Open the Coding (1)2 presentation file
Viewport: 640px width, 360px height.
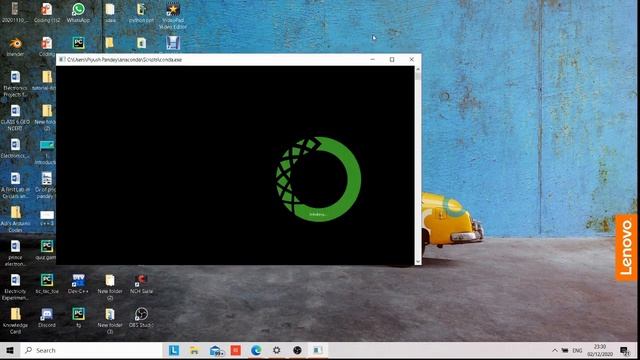pyautogui.click(x=47, y=13)
